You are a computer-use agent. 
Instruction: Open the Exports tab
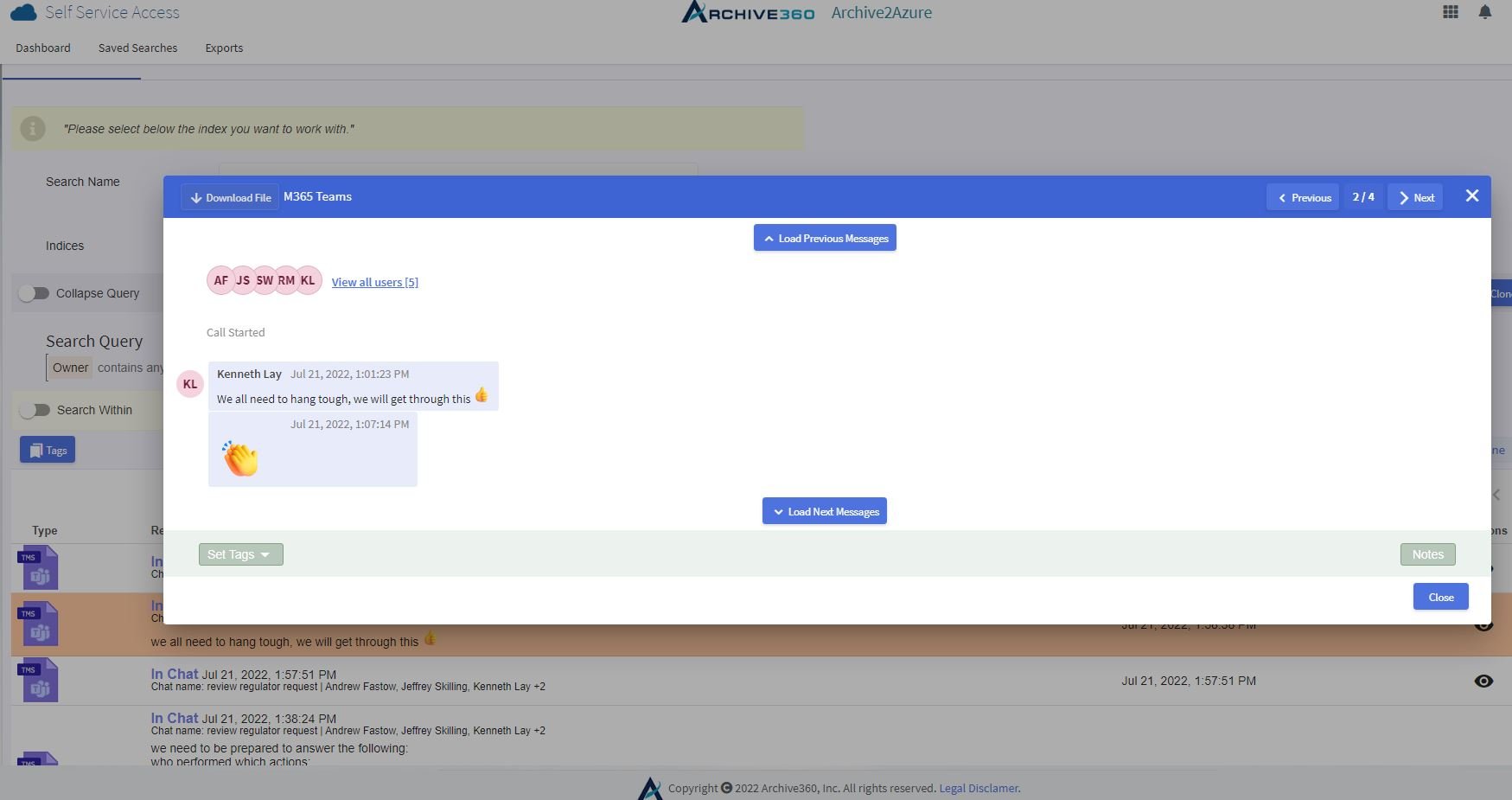224,48
